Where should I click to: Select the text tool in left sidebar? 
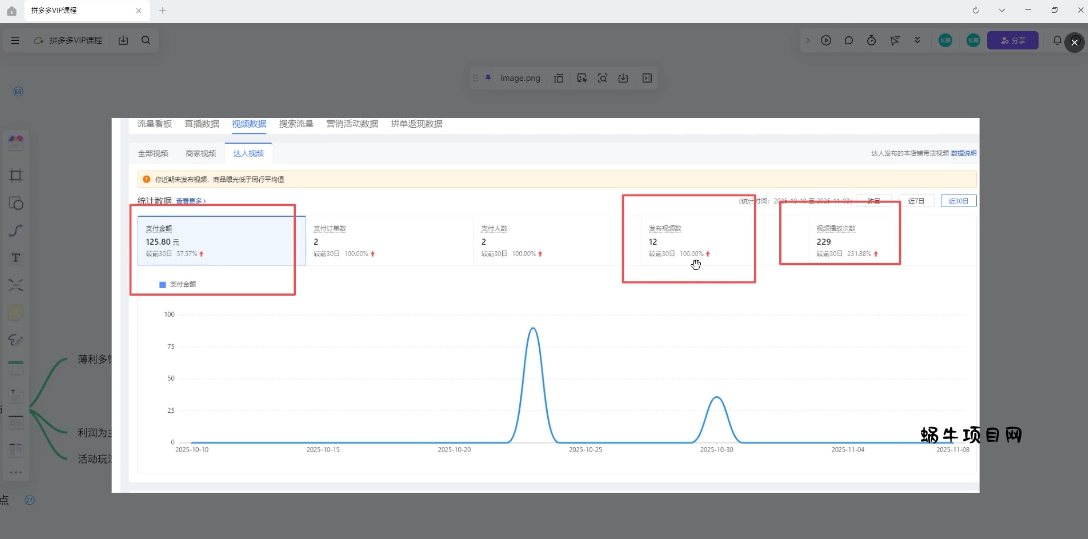point(16,258)
